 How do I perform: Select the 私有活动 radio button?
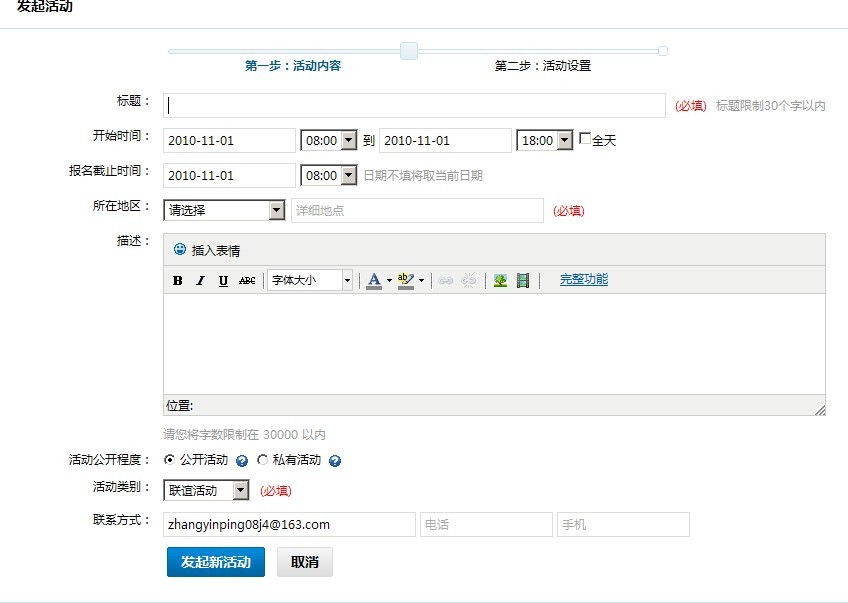pos(262,460)
